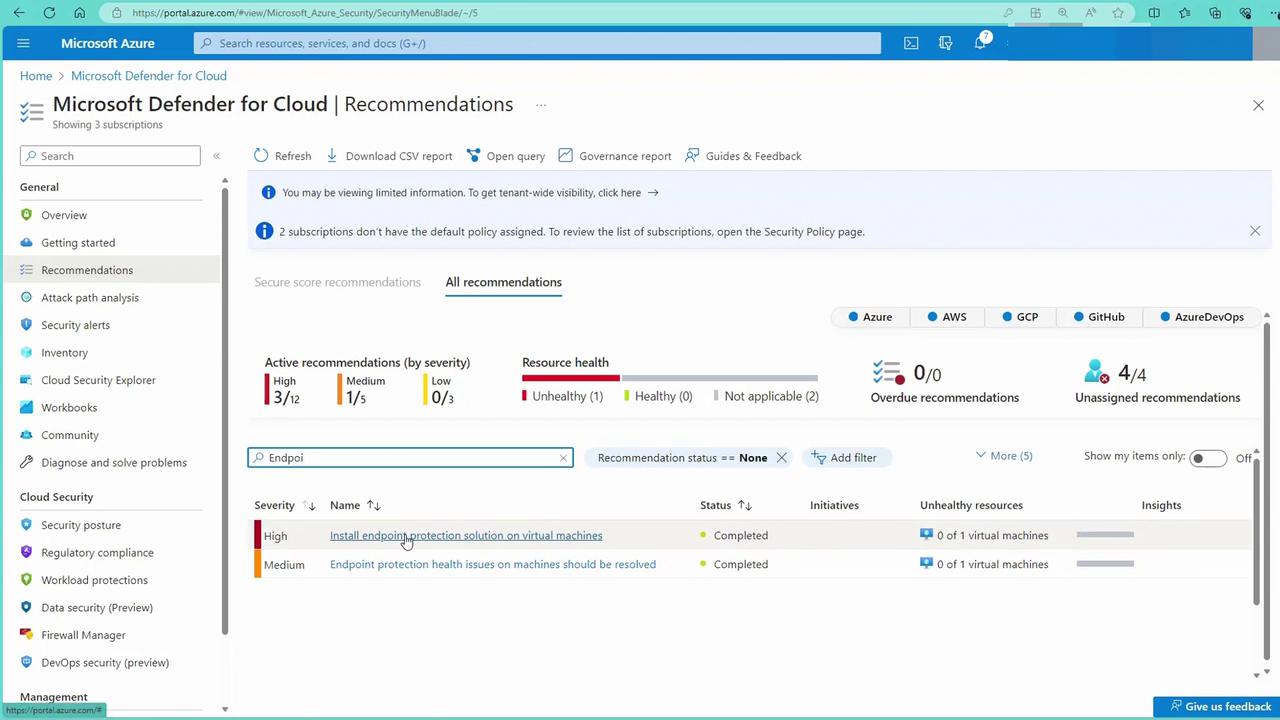Toggle the AWS environment filter
Screen dimensions: 1280x720
pos(946,317)
